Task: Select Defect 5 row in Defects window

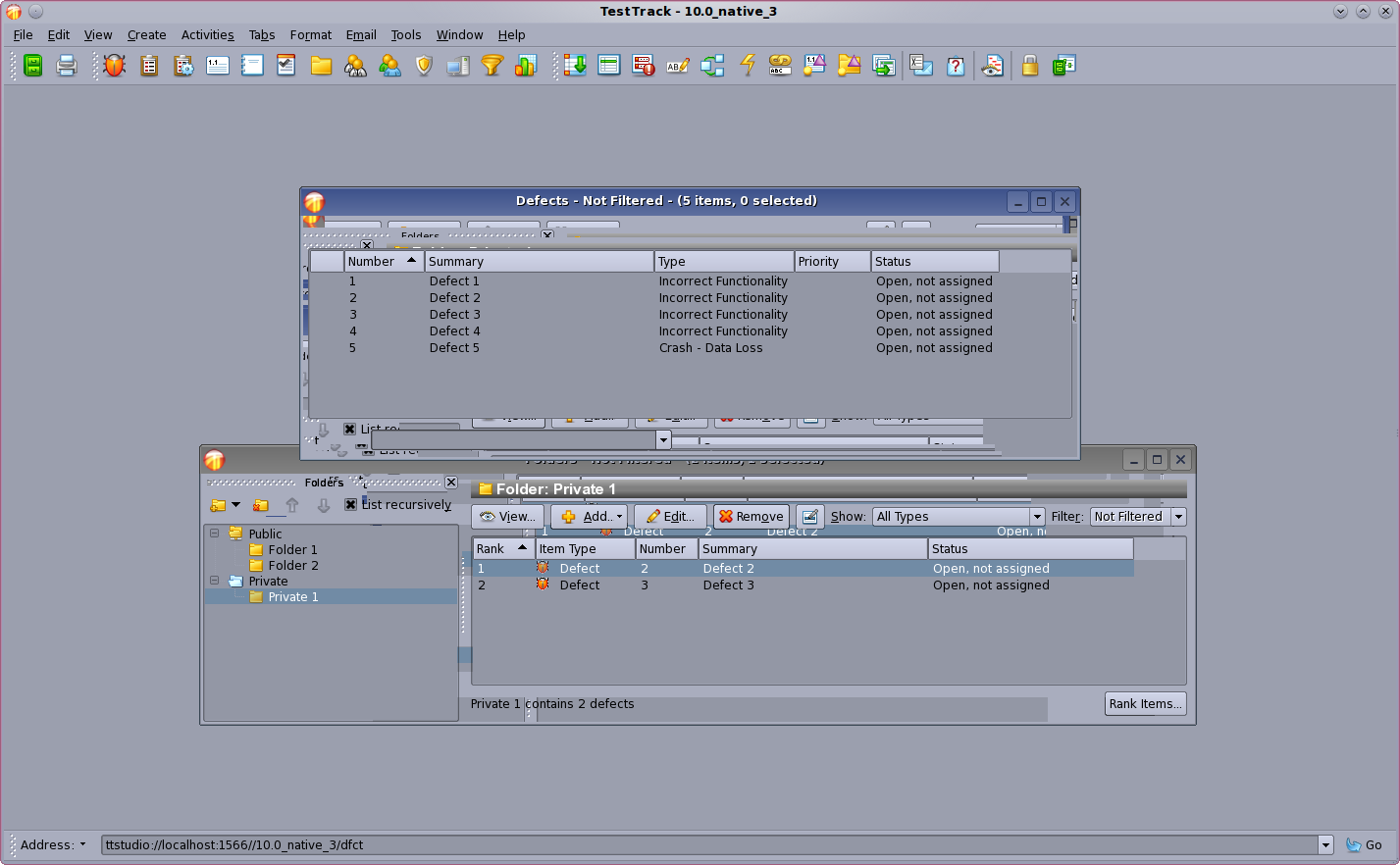Action: pyautogui.click(x=652, y=348)
